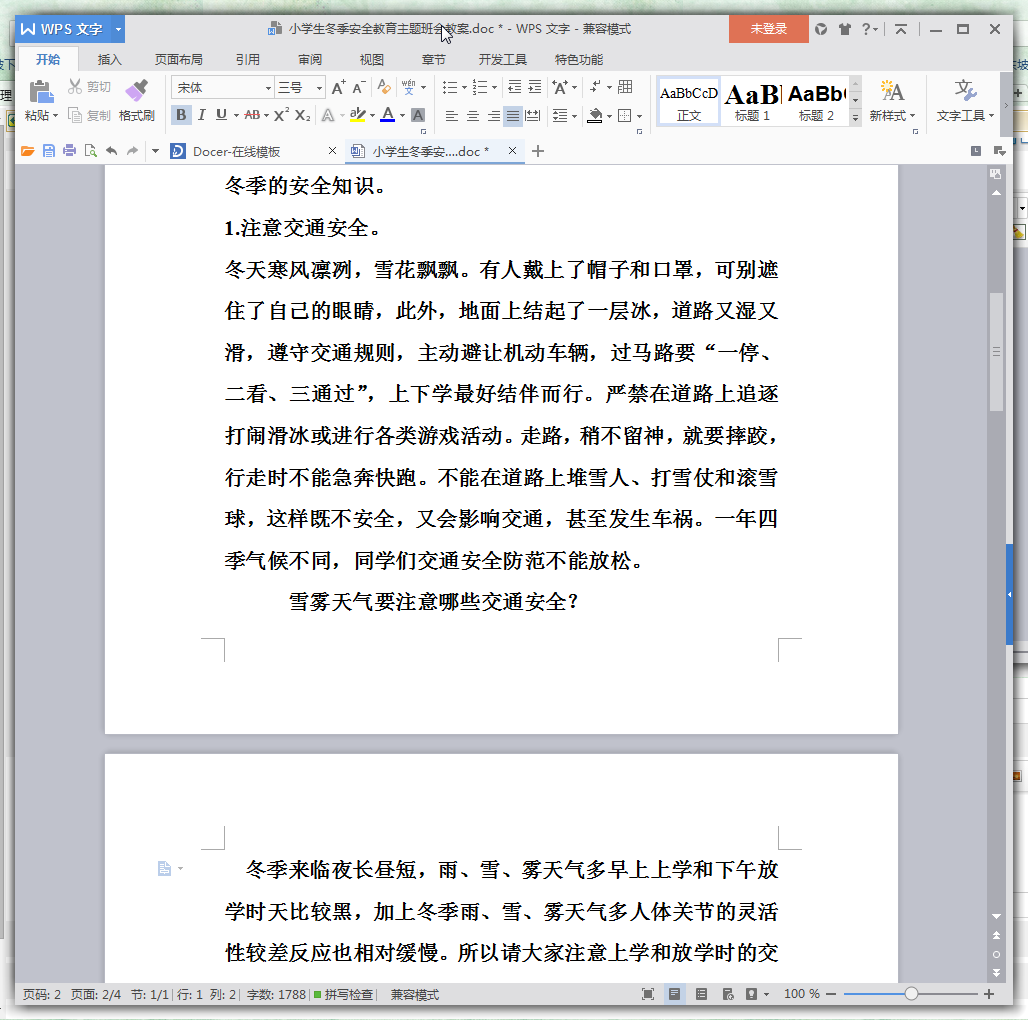
Task: Switch to web layout view in status bar
Action: click(728, 994)
